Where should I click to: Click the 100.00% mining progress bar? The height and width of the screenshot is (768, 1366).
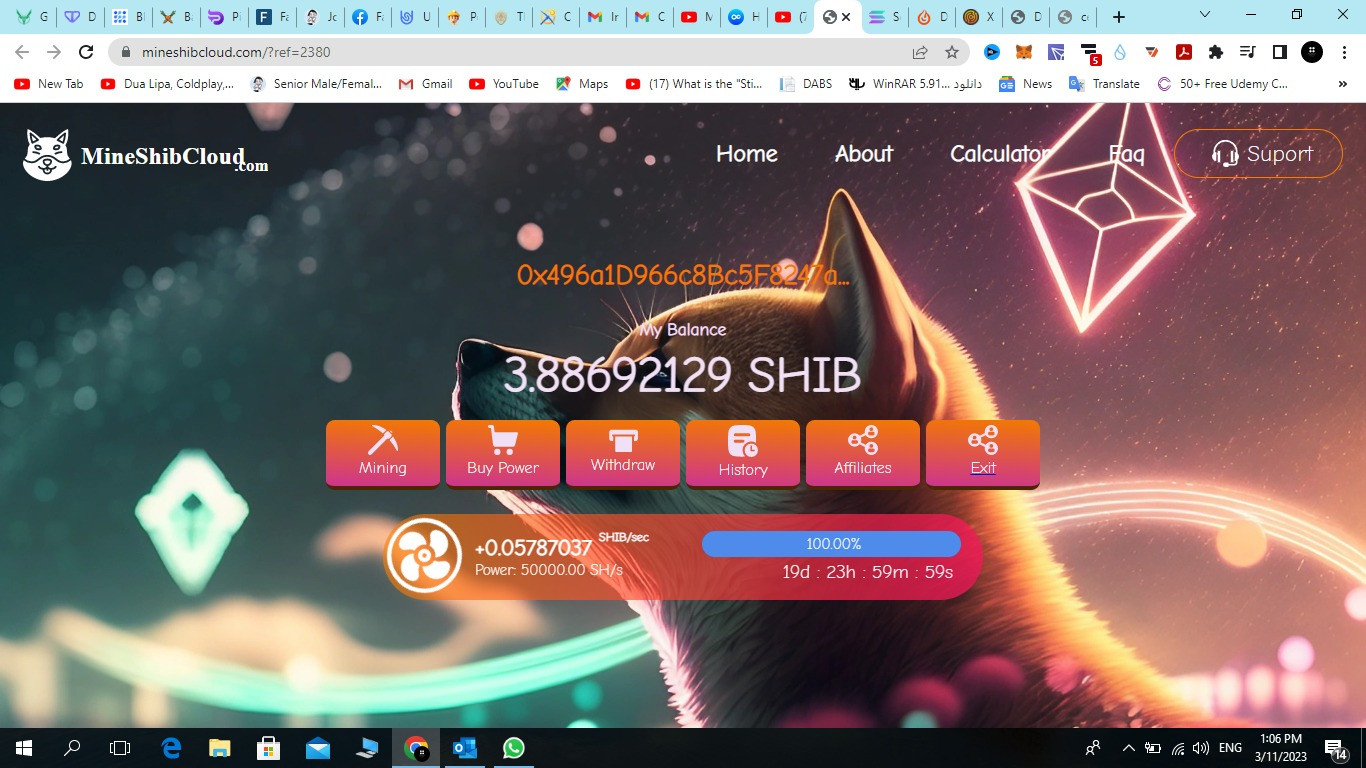coord(831,544)
